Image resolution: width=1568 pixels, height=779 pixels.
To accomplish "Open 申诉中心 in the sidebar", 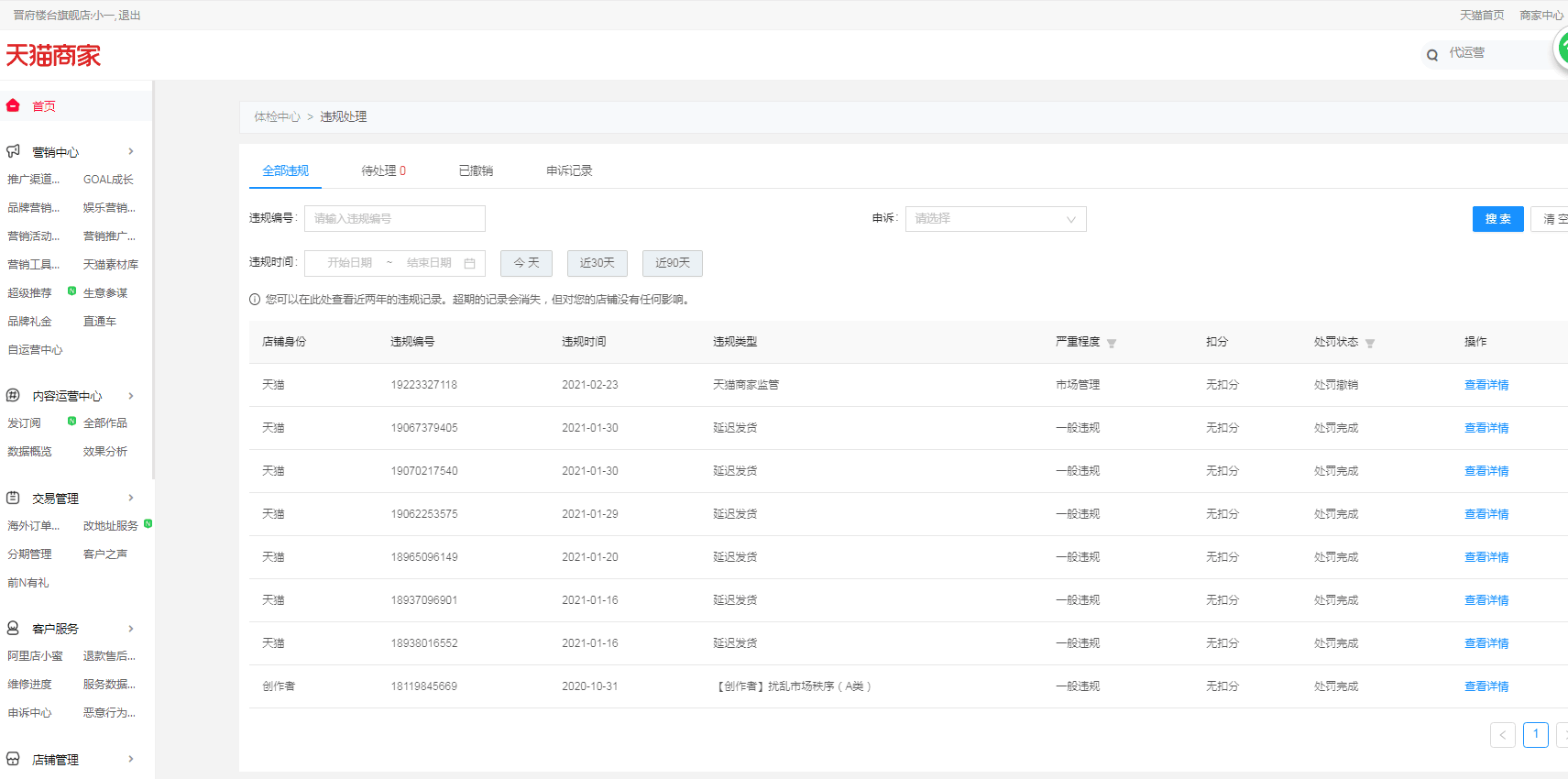I will (29, 713).
